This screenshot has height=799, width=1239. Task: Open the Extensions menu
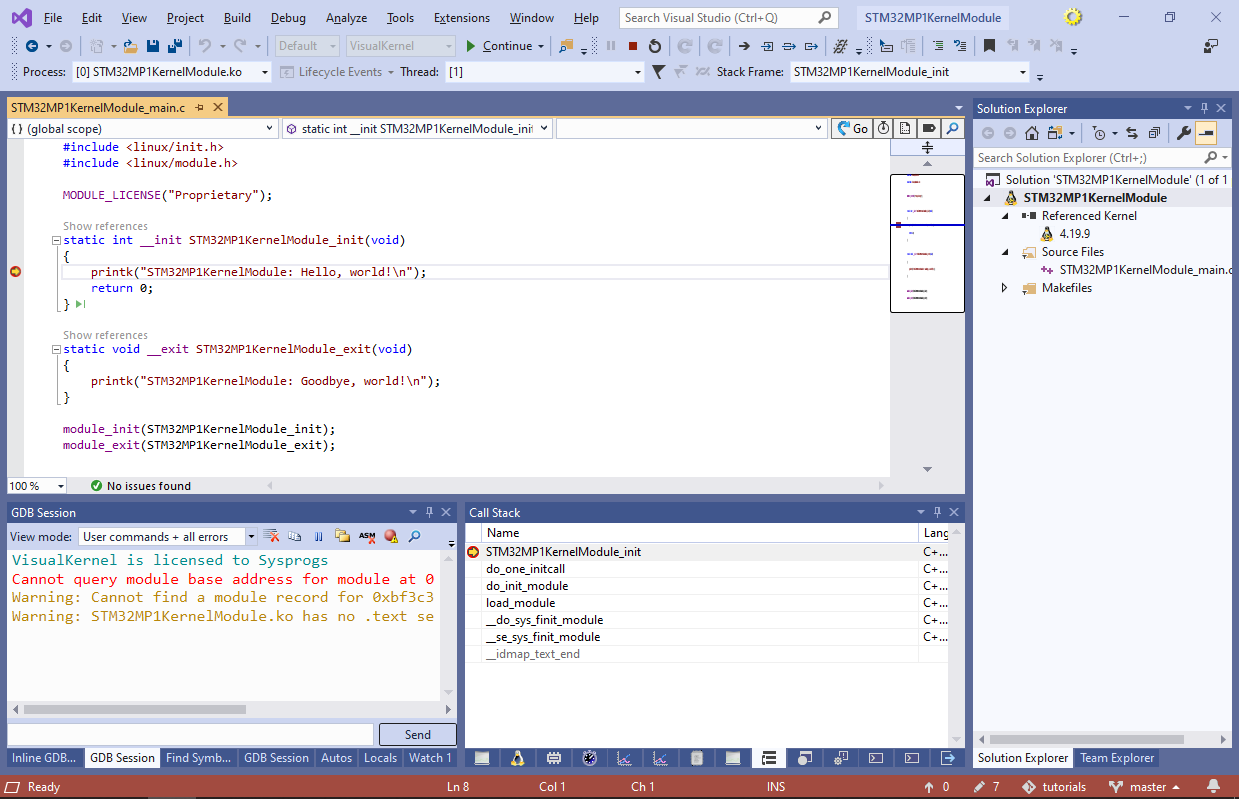pos(462,18)
